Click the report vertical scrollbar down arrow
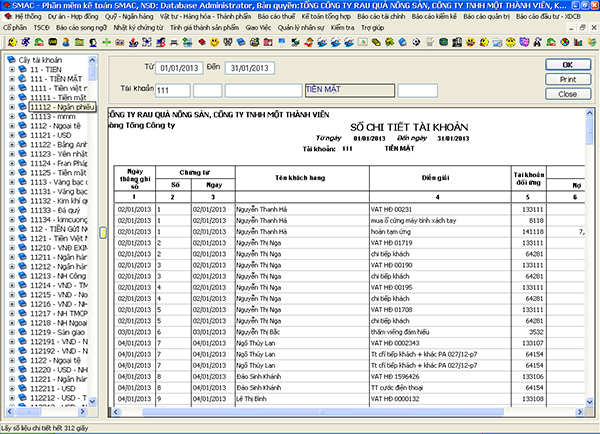The image size is (600, 434). pos(589,402)
